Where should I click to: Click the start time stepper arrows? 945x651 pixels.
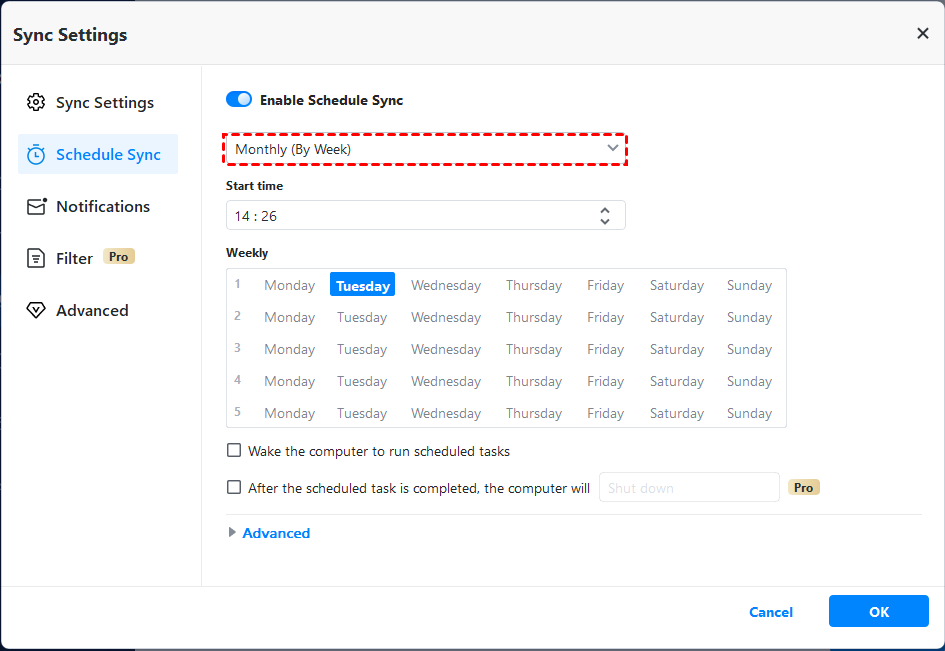(605, 215)
